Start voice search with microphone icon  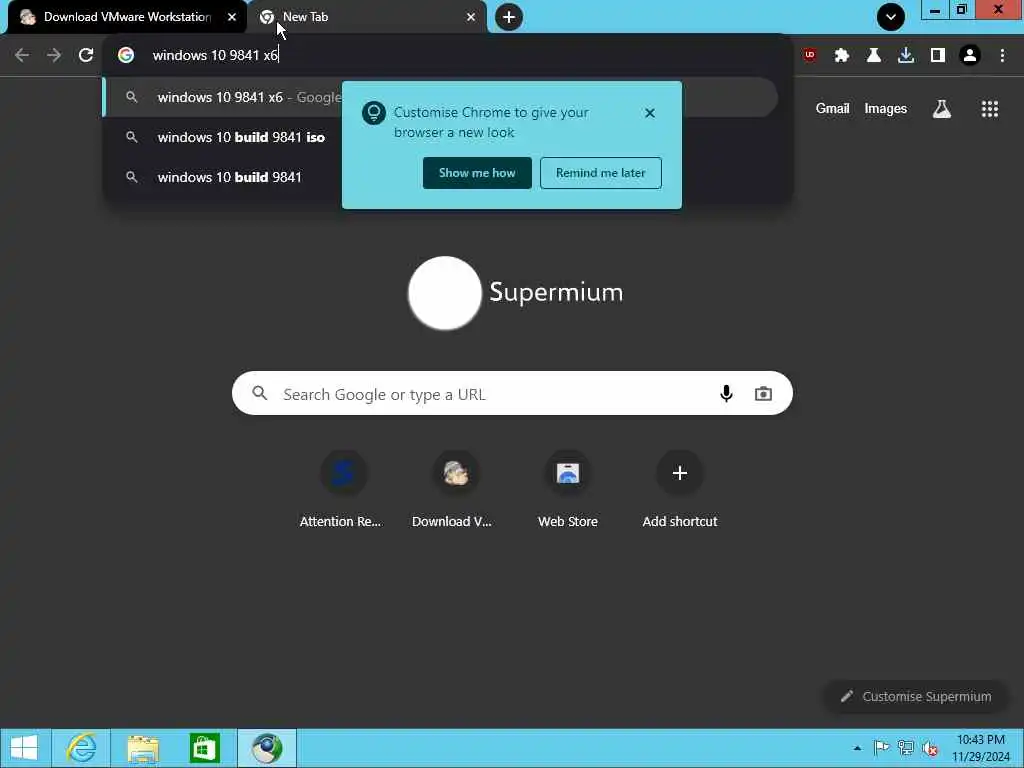pos(726,393)
